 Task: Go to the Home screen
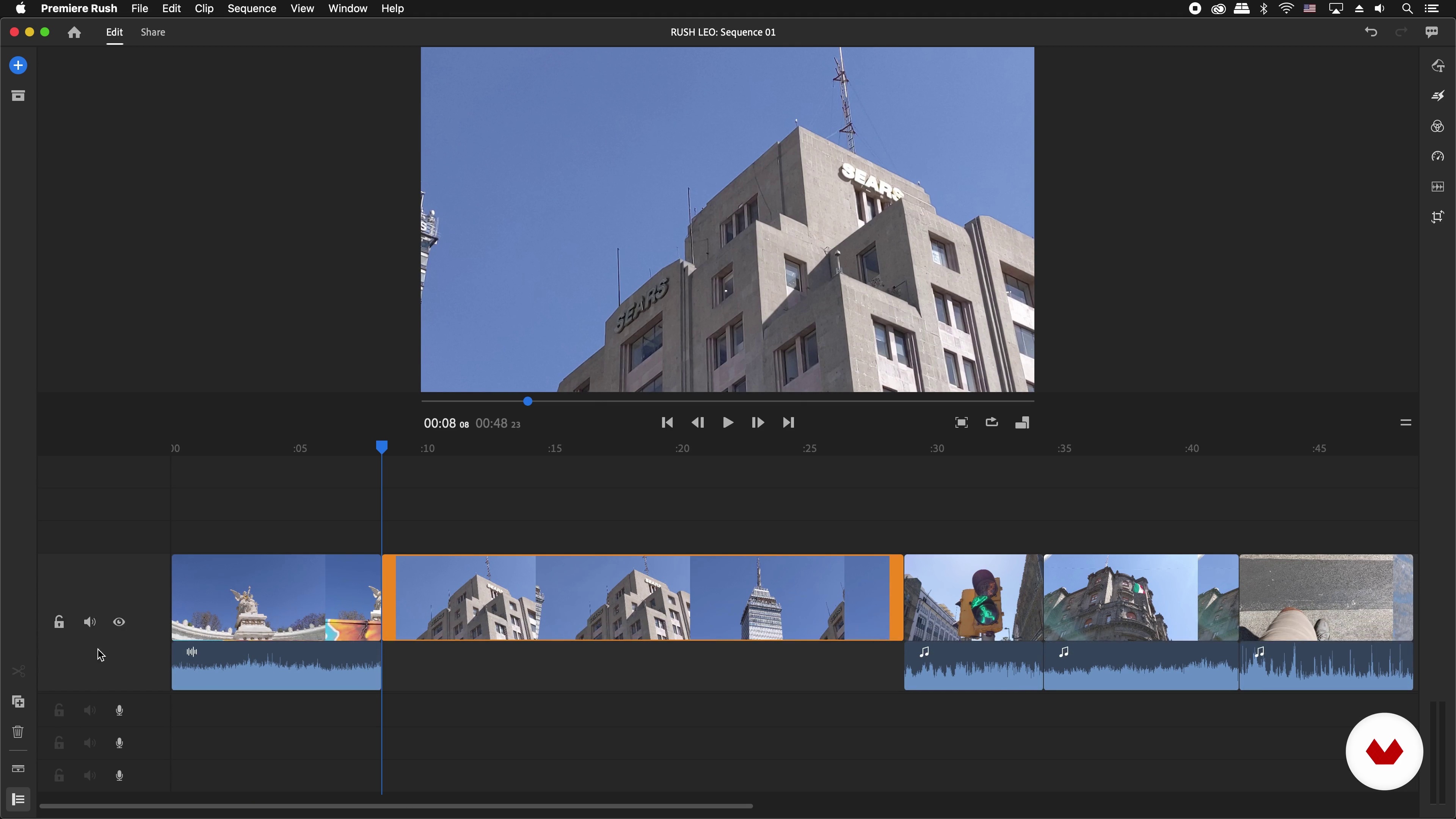[x=74, y=32]
